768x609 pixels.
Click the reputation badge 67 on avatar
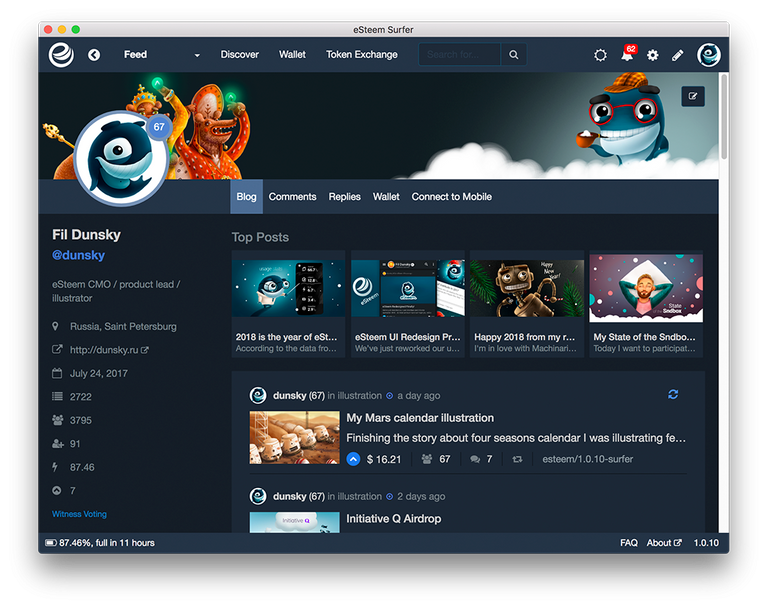tap(159, 127)
